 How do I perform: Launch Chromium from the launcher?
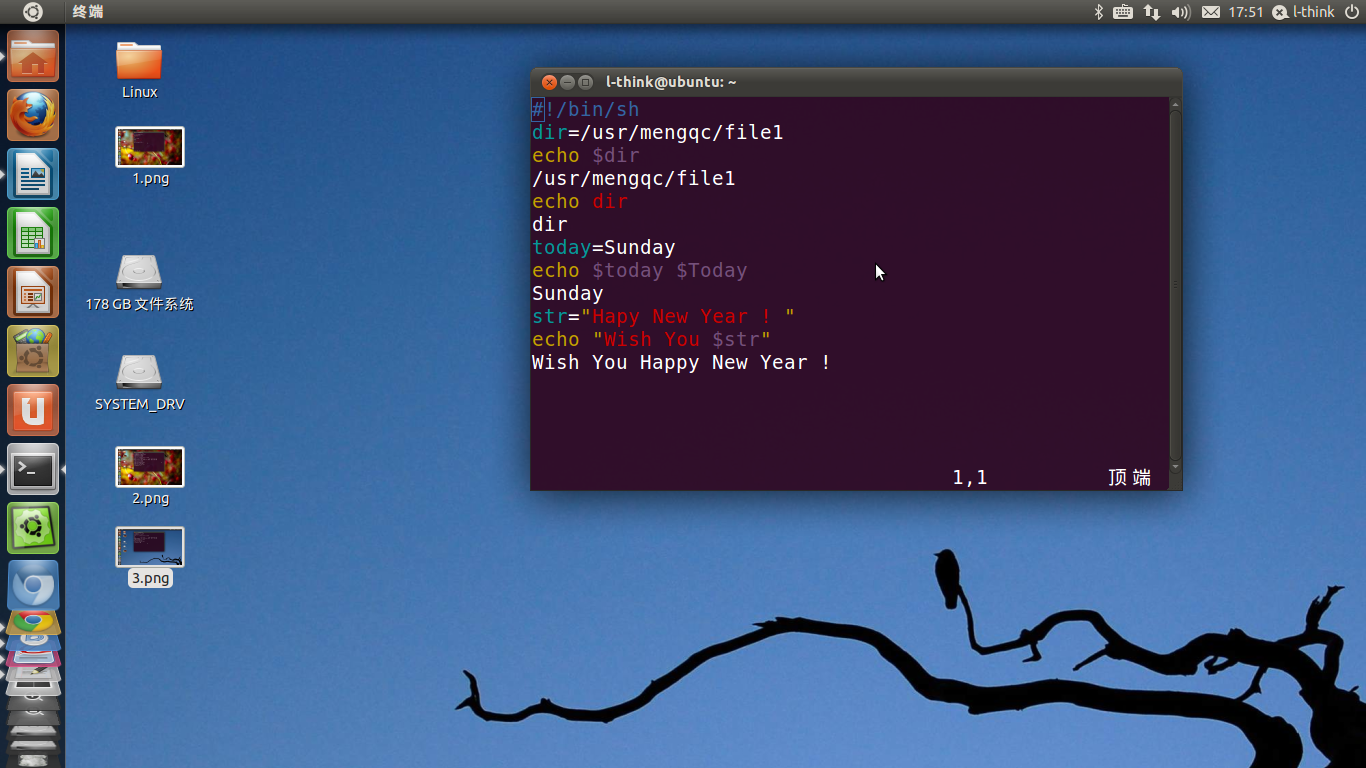(33, 584)
